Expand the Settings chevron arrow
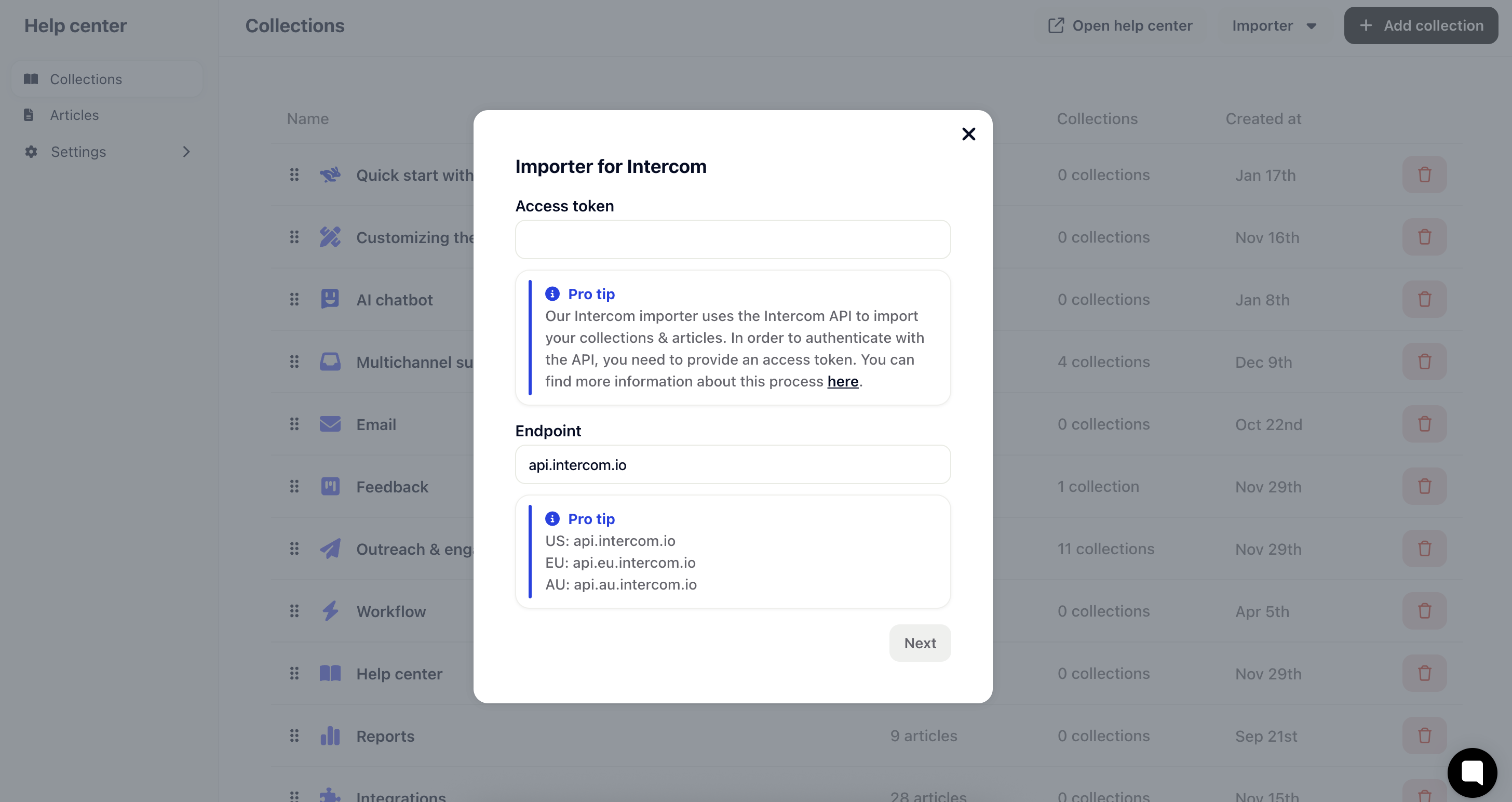Image resolution: width=1512 pixels, height=802 pixels. click(x=186, y=152)
